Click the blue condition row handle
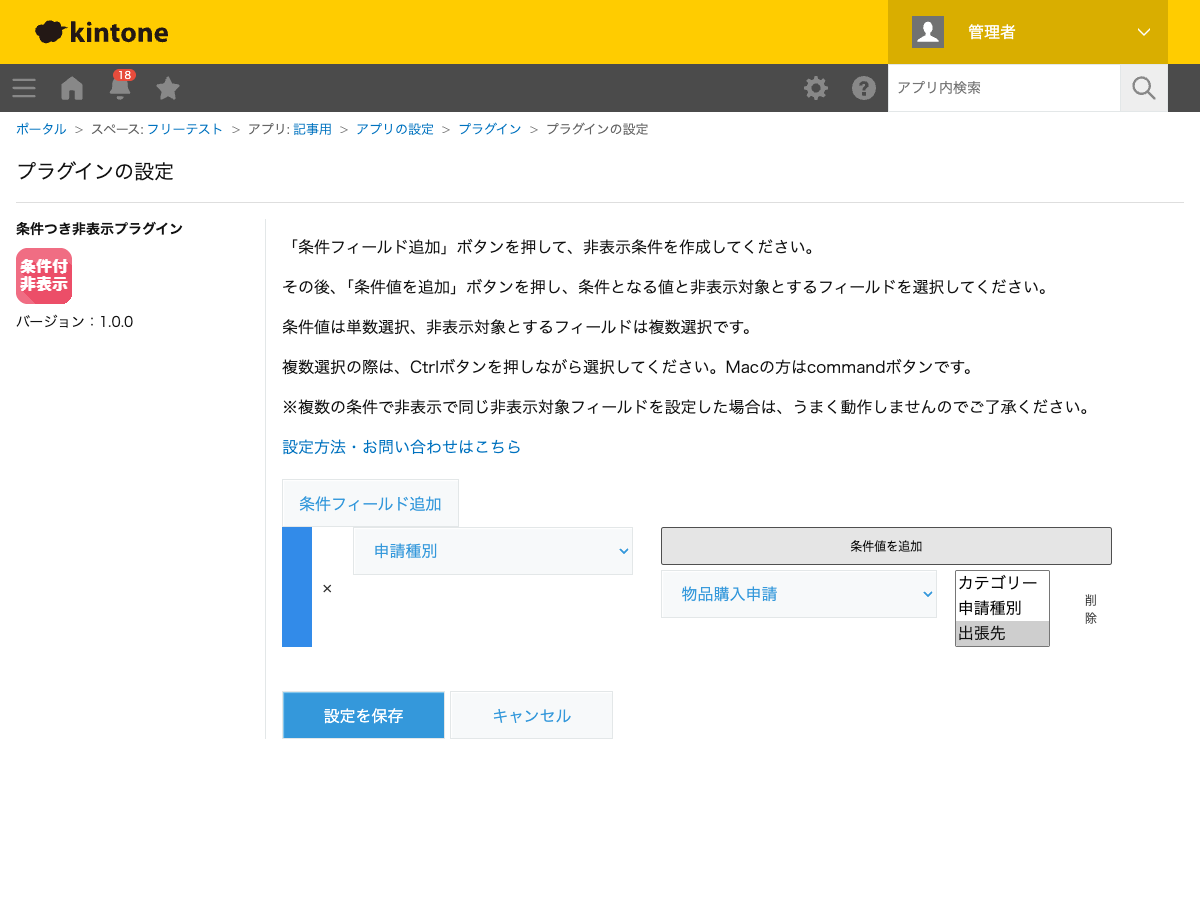Image resolution: width=1200 pixels, height=900 pixels. tap(297, 587)
